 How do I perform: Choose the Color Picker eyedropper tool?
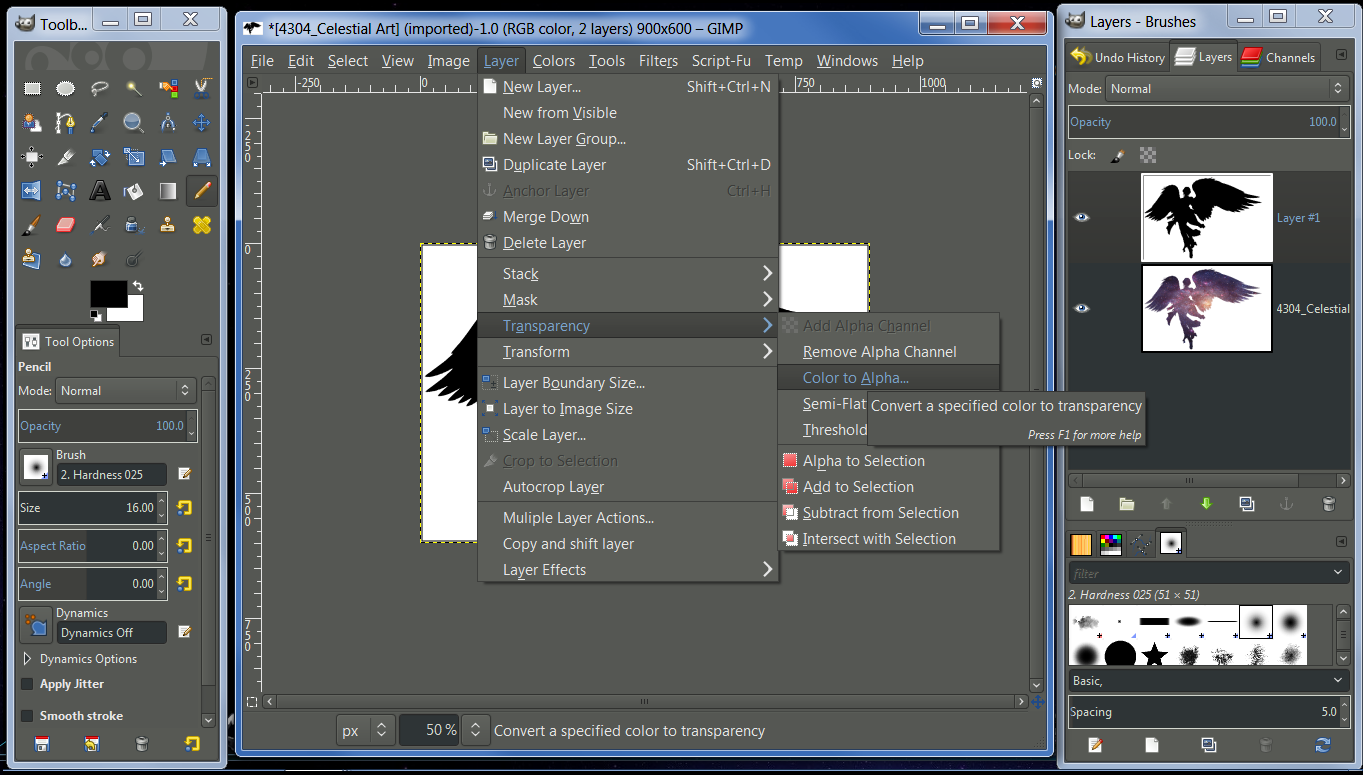pos(100,123)
